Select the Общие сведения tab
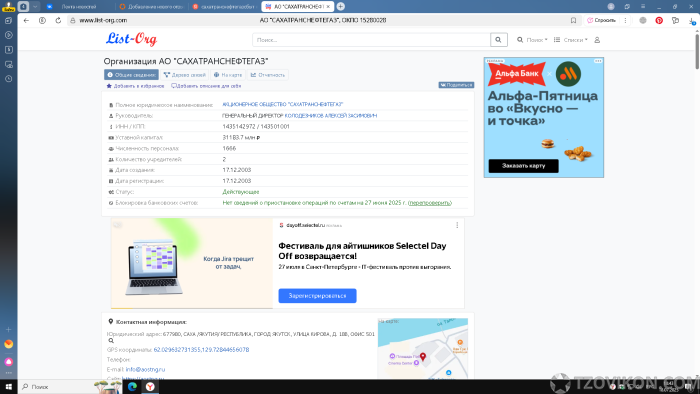Image resolution: width=700 pixels, height=394 pixels. [x=131, y=75]
